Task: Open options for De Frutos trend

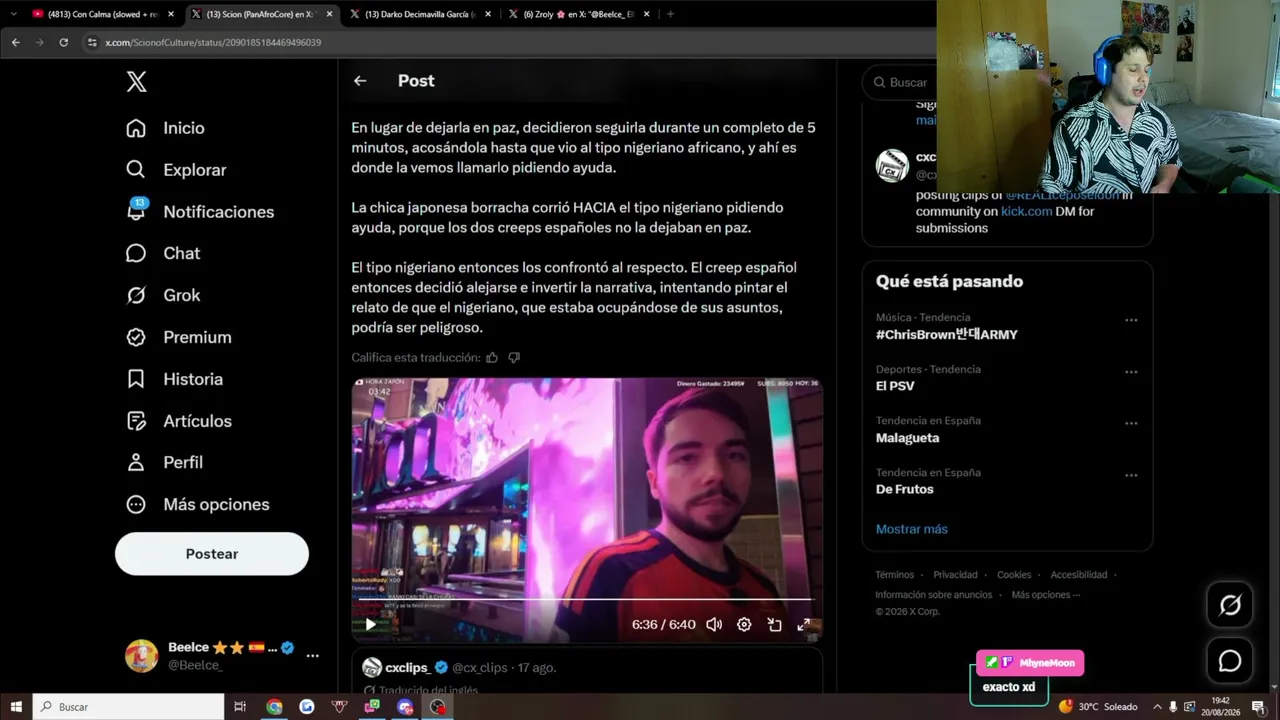Action: click(1131, 475)
